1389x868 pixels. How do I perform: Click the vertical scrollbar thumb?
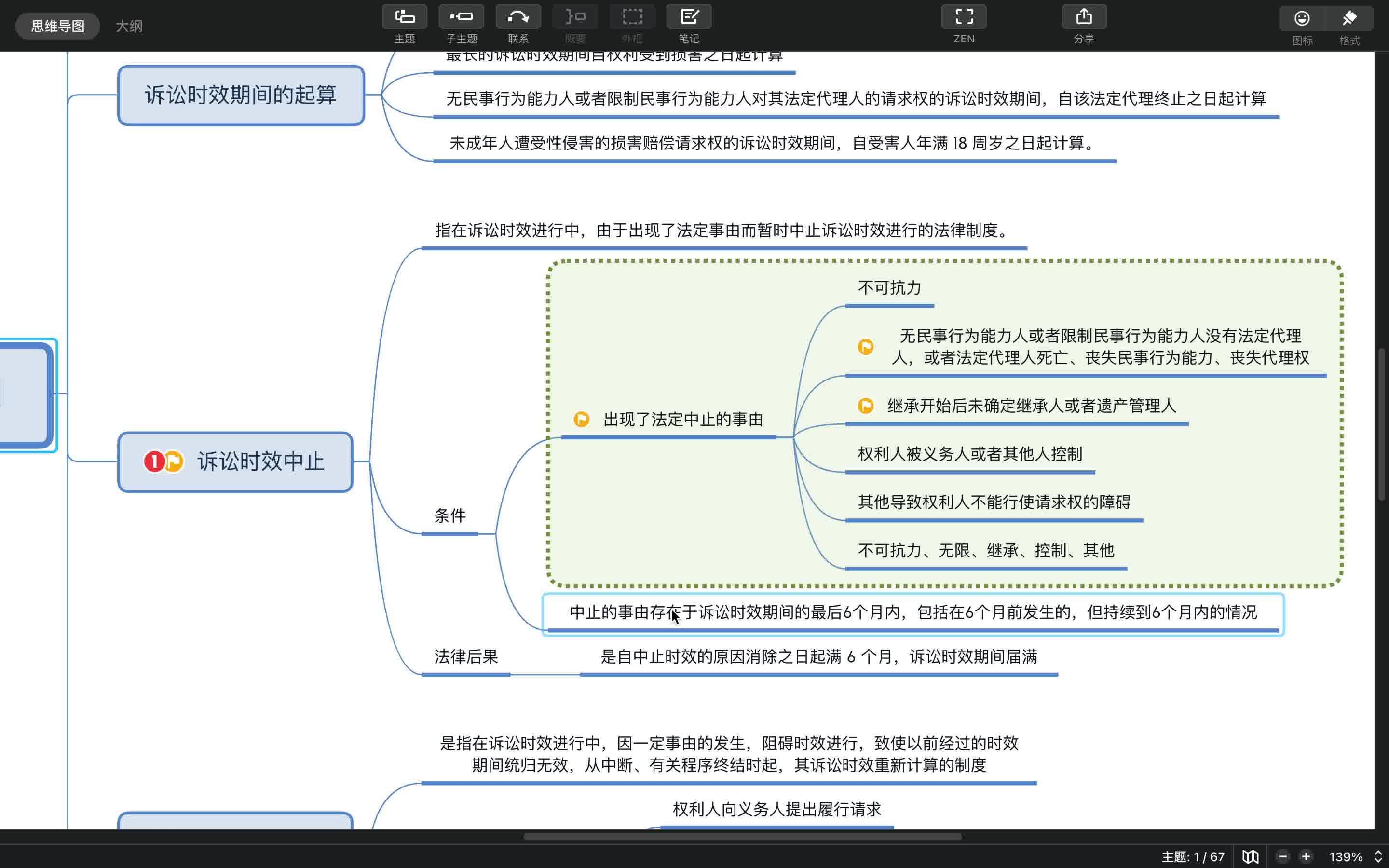(1383, 425)
